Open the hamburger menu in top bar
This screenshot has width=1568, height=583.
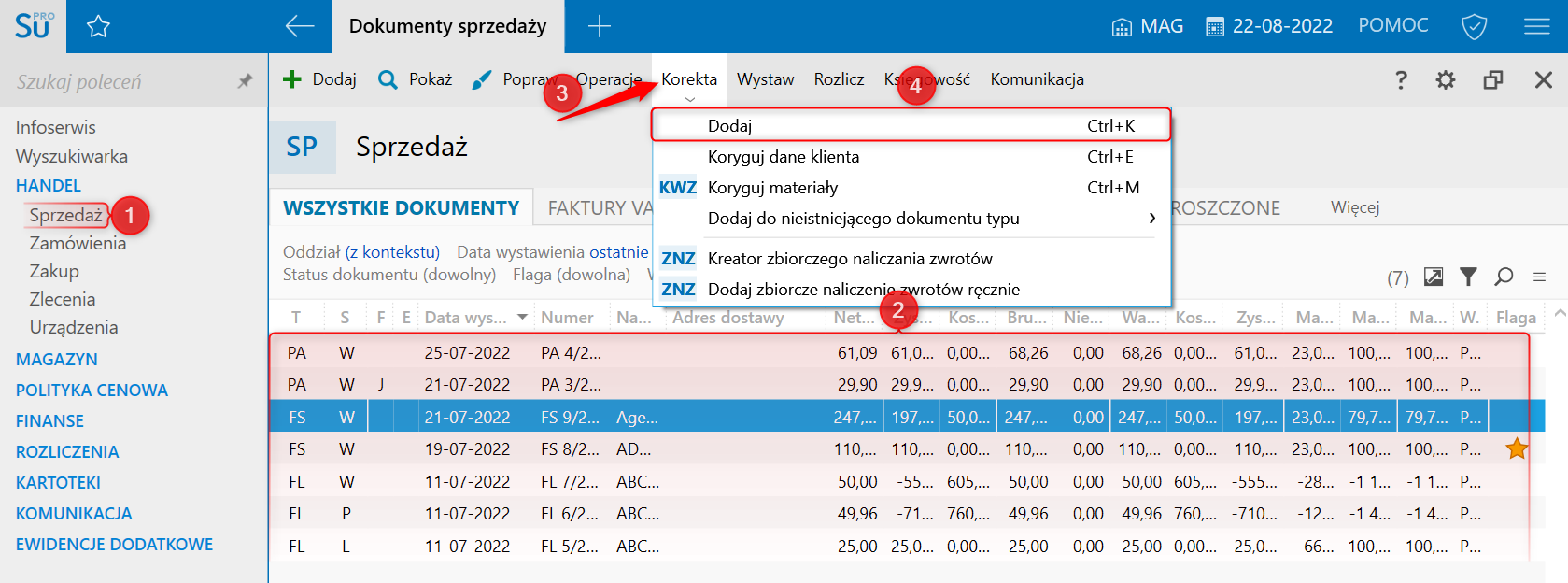tap(1536, 26)
